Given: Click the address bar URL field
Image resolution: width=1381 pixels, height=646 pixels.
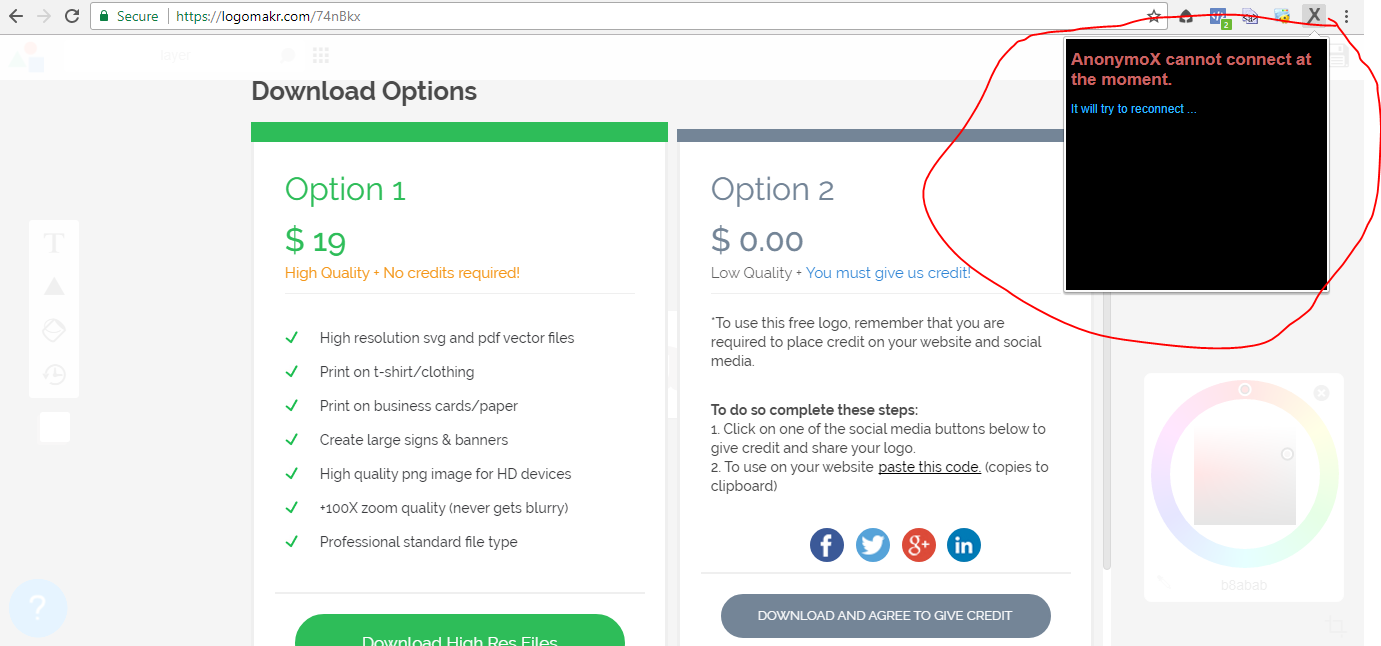Looking at the screenshot, I should click(640, 16).
